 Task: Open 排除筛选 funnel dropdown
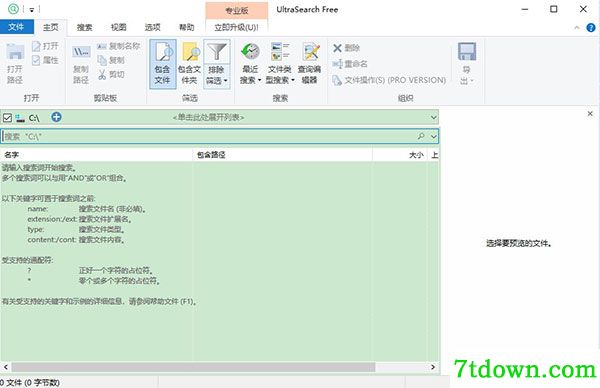[x=217, y=64]
